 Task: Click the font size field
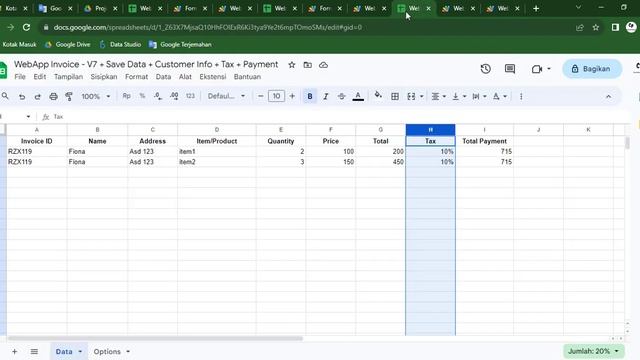click(276, 96)
